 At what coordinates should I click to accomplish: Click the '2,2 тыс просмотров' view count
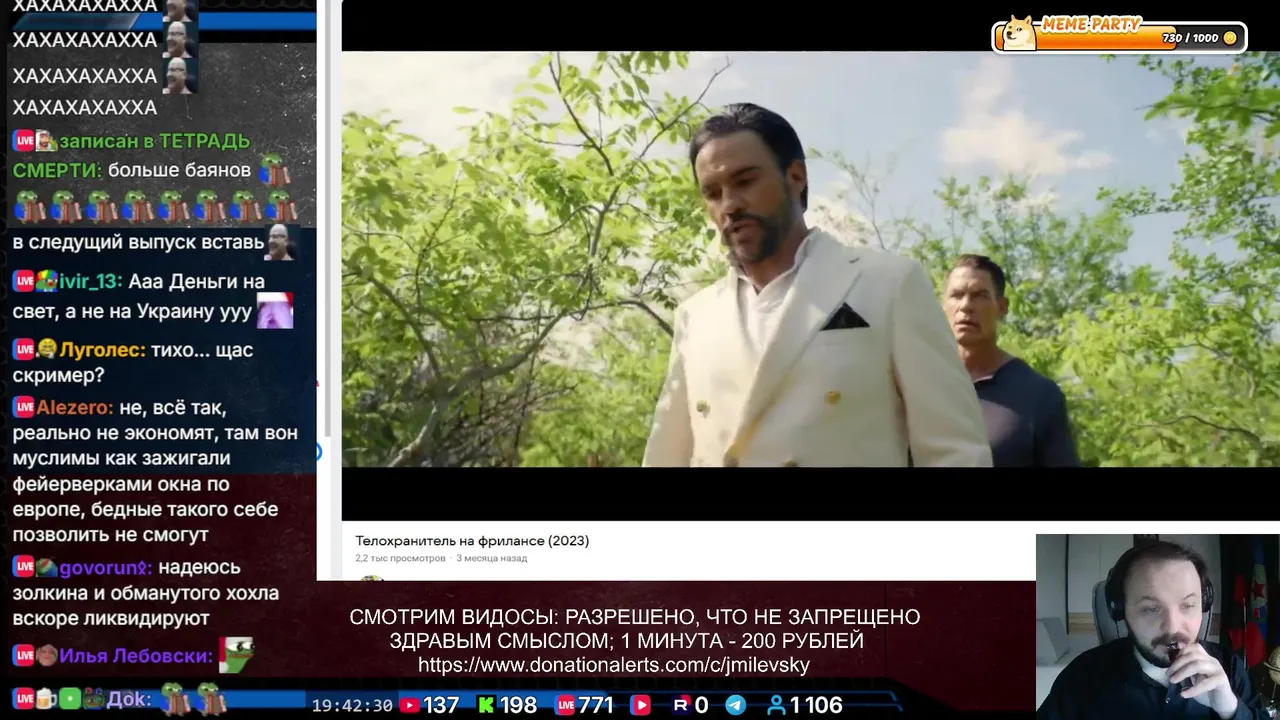400,558
